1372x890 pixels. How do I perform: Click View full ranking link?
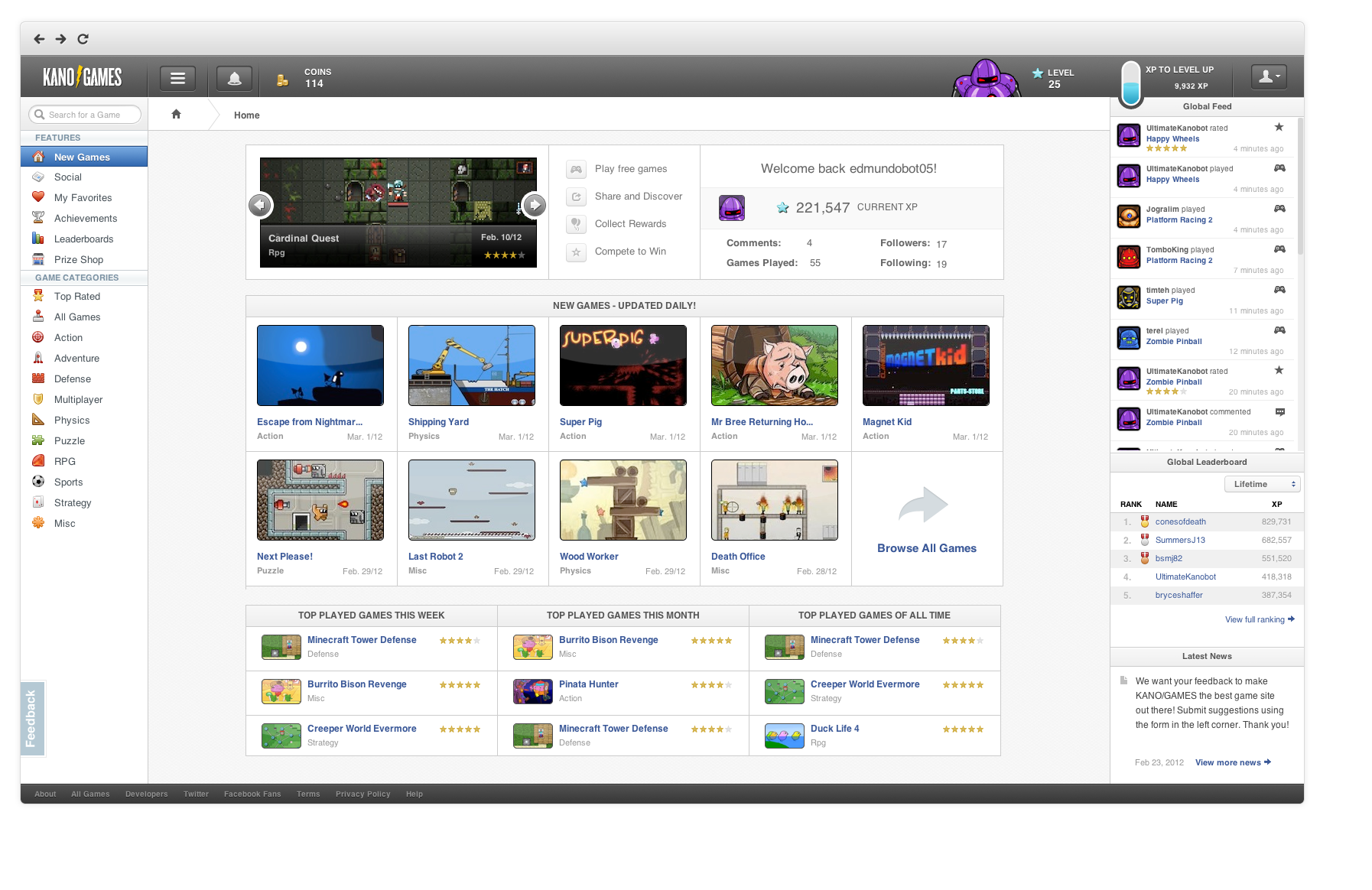(x=1260, y=619)
